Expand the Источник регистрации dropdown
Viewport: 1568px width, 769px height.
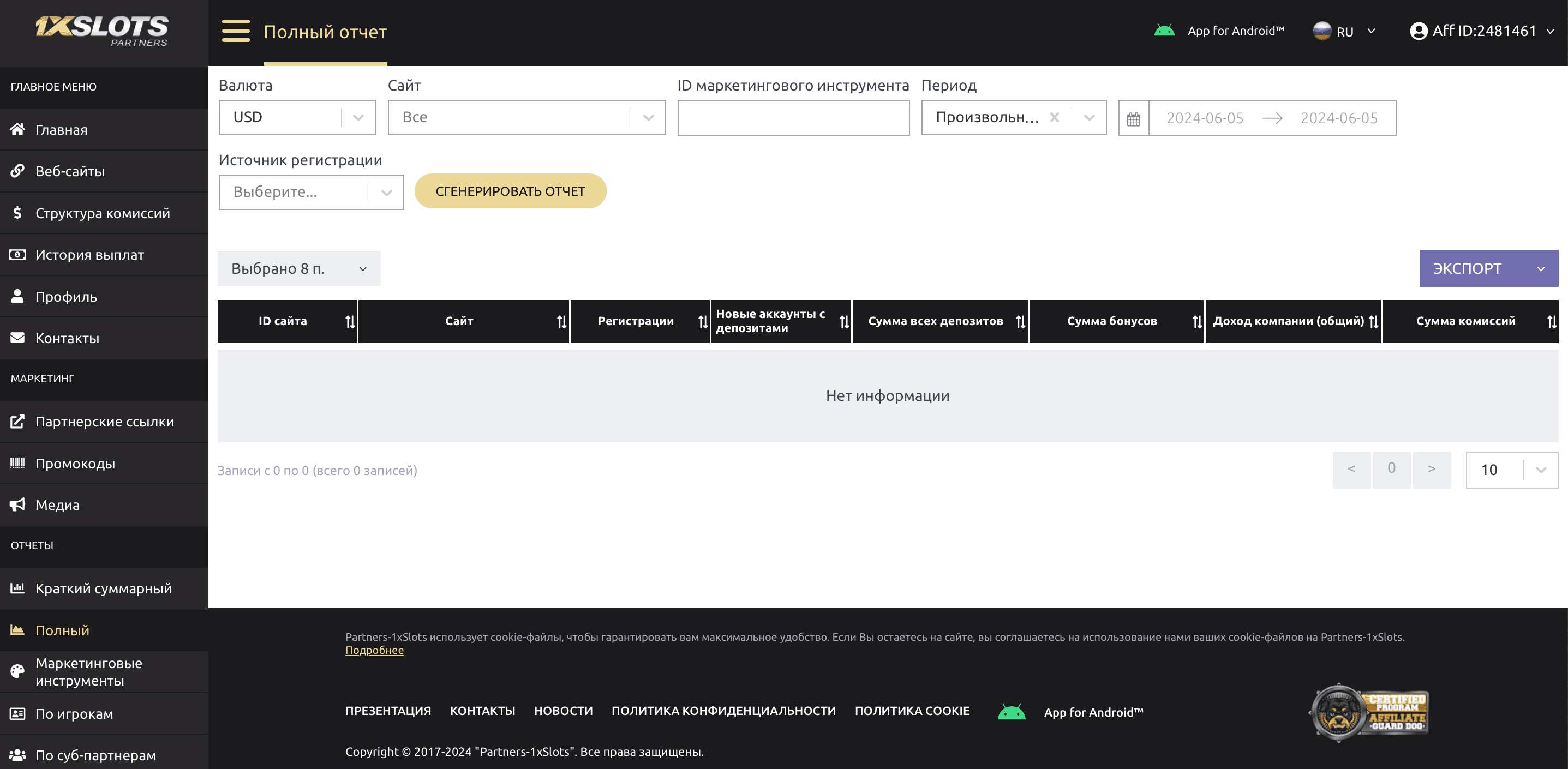click(310, 192)
